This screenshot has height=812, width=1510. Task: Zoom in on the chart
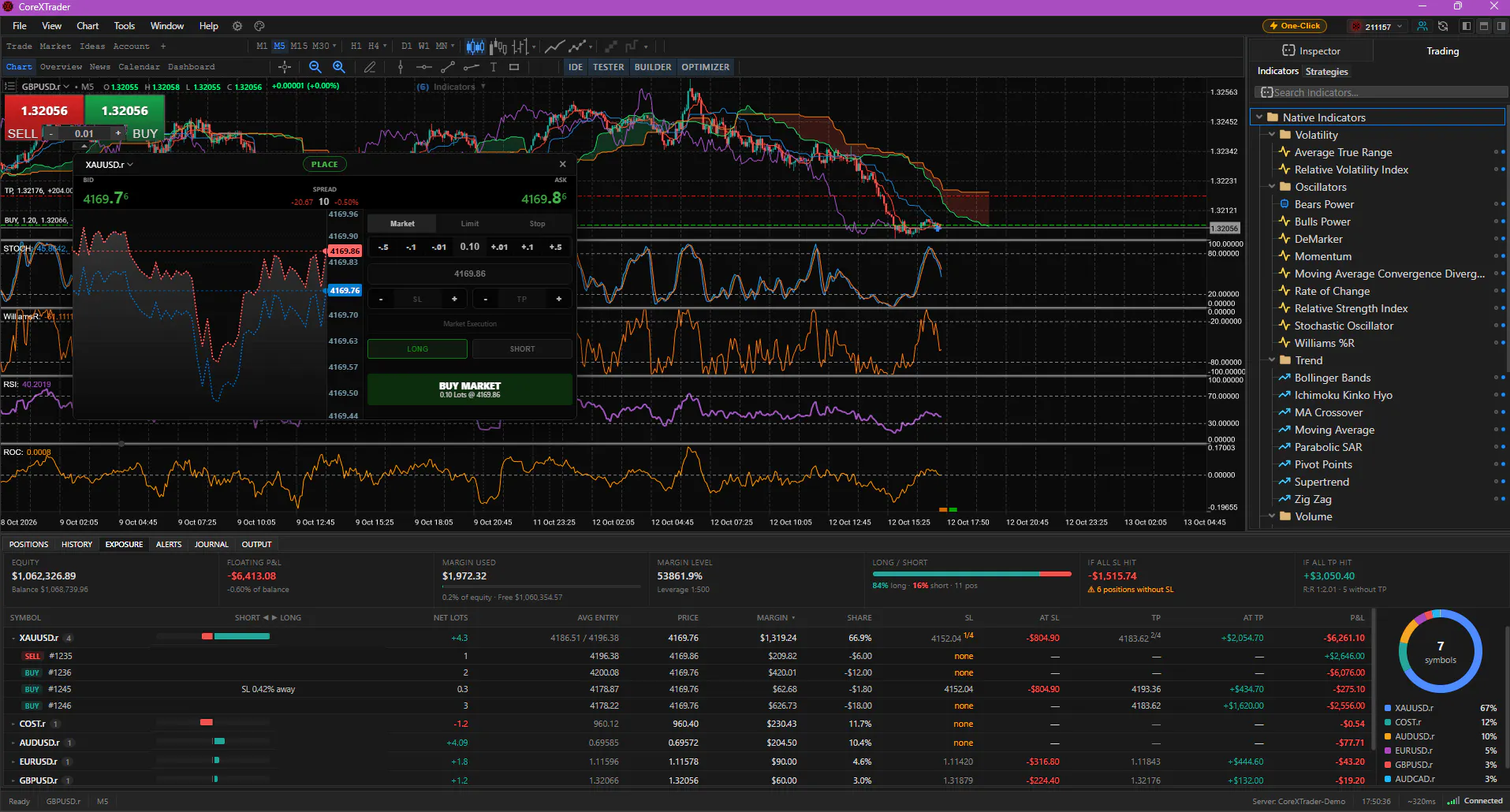tap(339, 67)
